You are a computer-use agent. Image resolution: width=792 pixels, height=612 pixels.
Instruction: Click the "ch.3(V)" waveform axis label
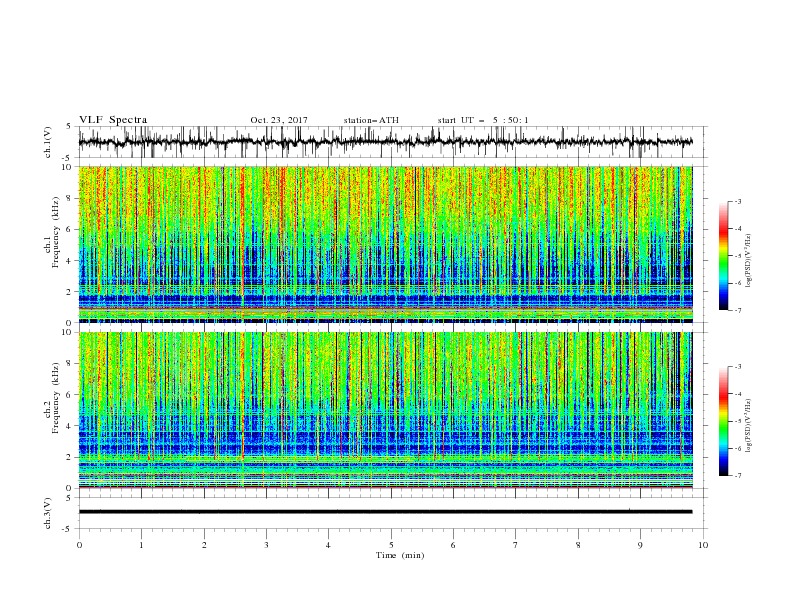48,513
